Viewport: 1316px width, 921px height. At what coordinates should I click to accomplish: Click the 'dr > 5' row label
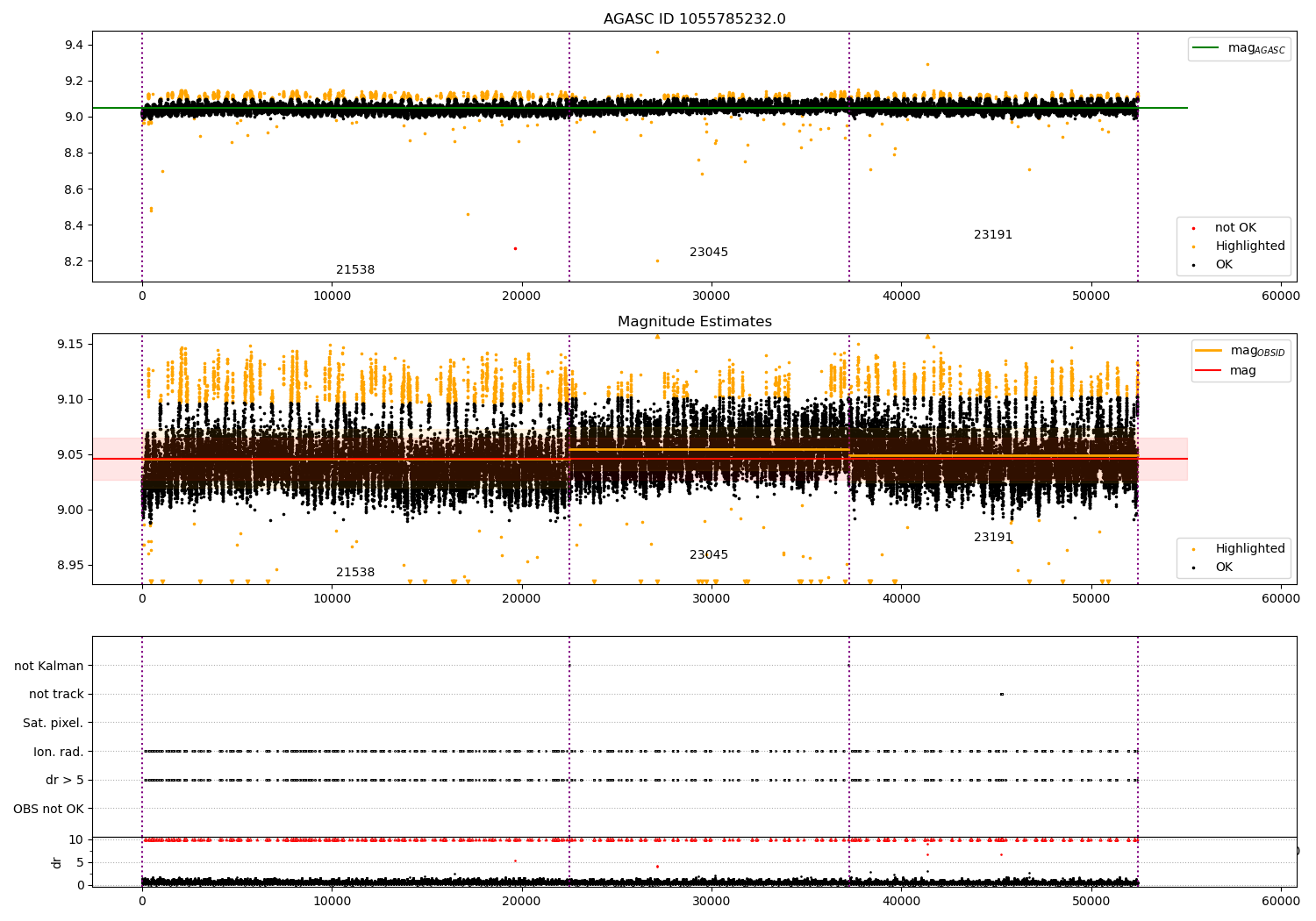pyautogui.click(x=64, y=780)
